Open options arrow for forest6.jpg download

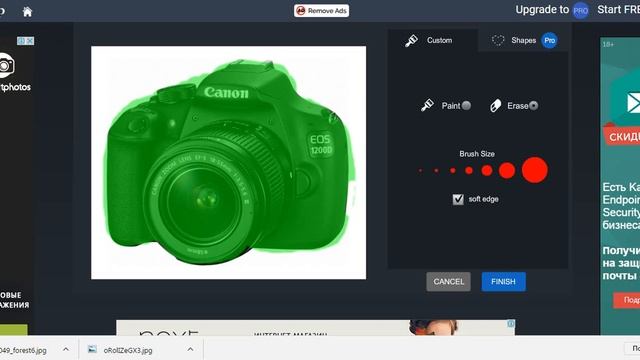[66, 350]
